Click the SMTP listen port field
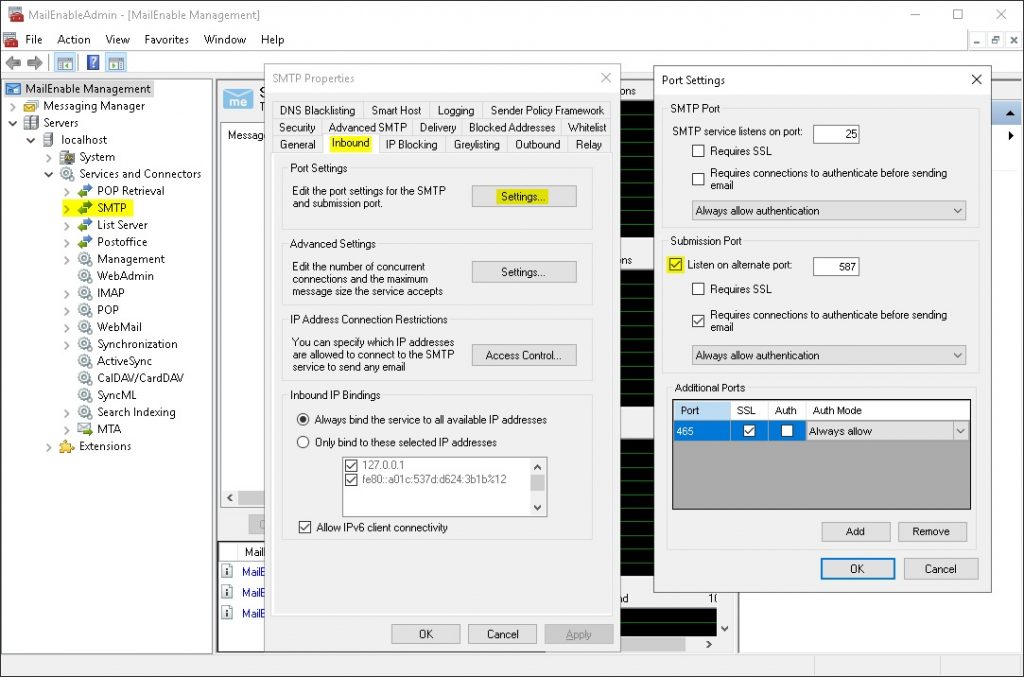The height and width of the screenshot is (677, 1024). coord(835,134)
